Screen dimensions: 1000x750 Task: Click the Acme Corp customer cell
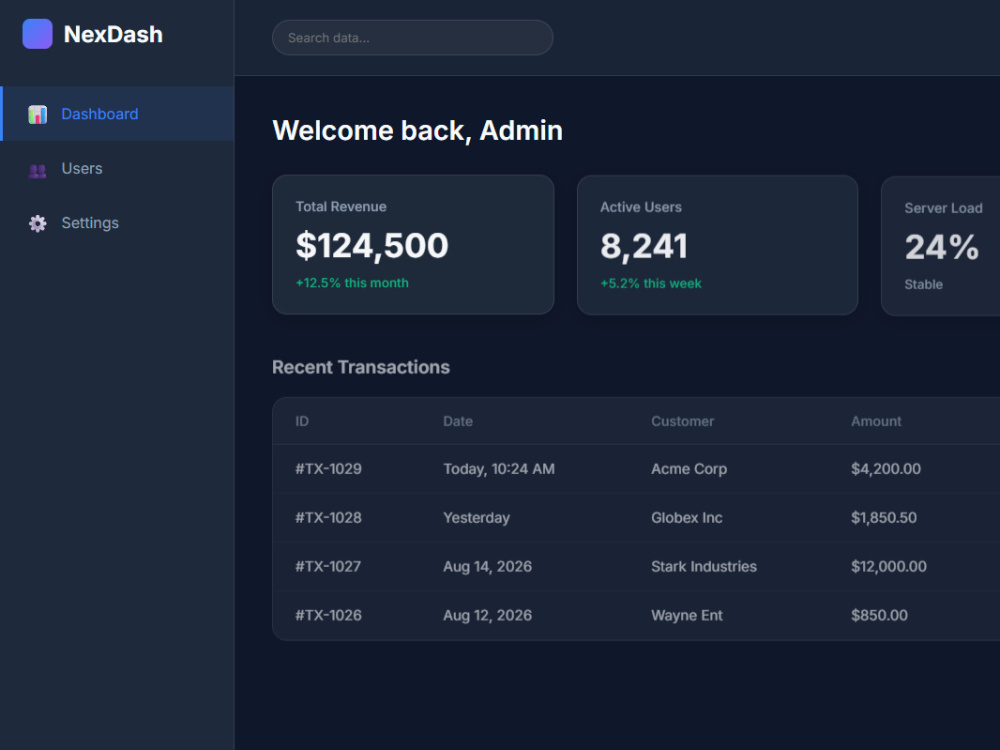689,469
